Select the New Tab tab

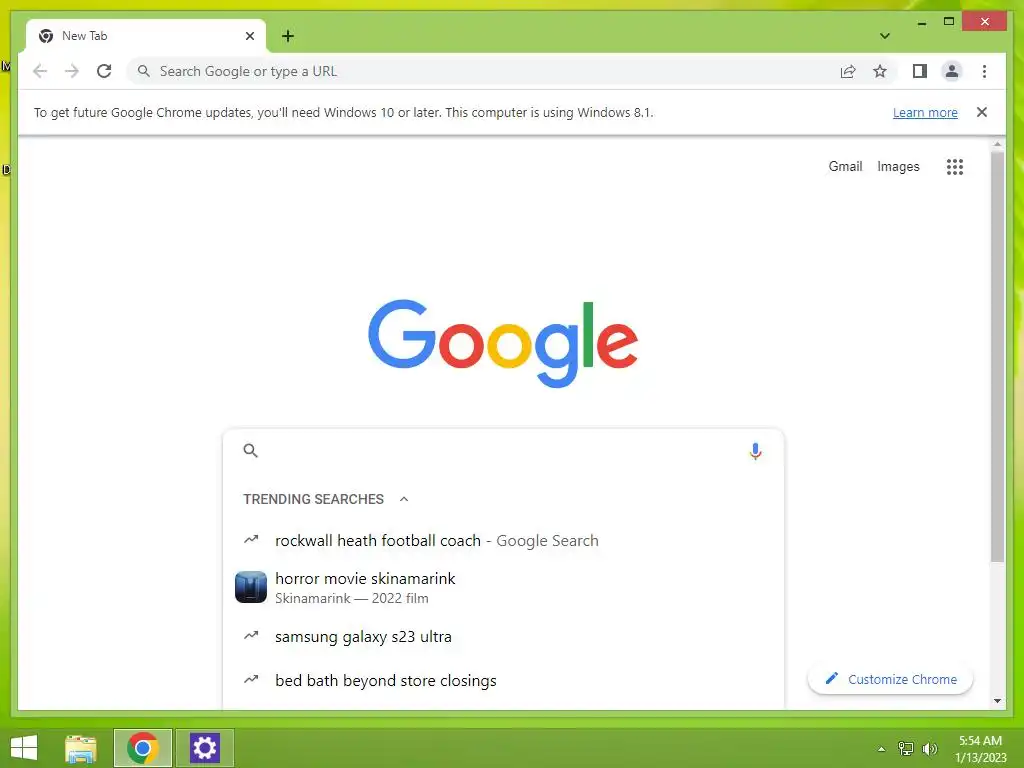[x=146, y=36]
